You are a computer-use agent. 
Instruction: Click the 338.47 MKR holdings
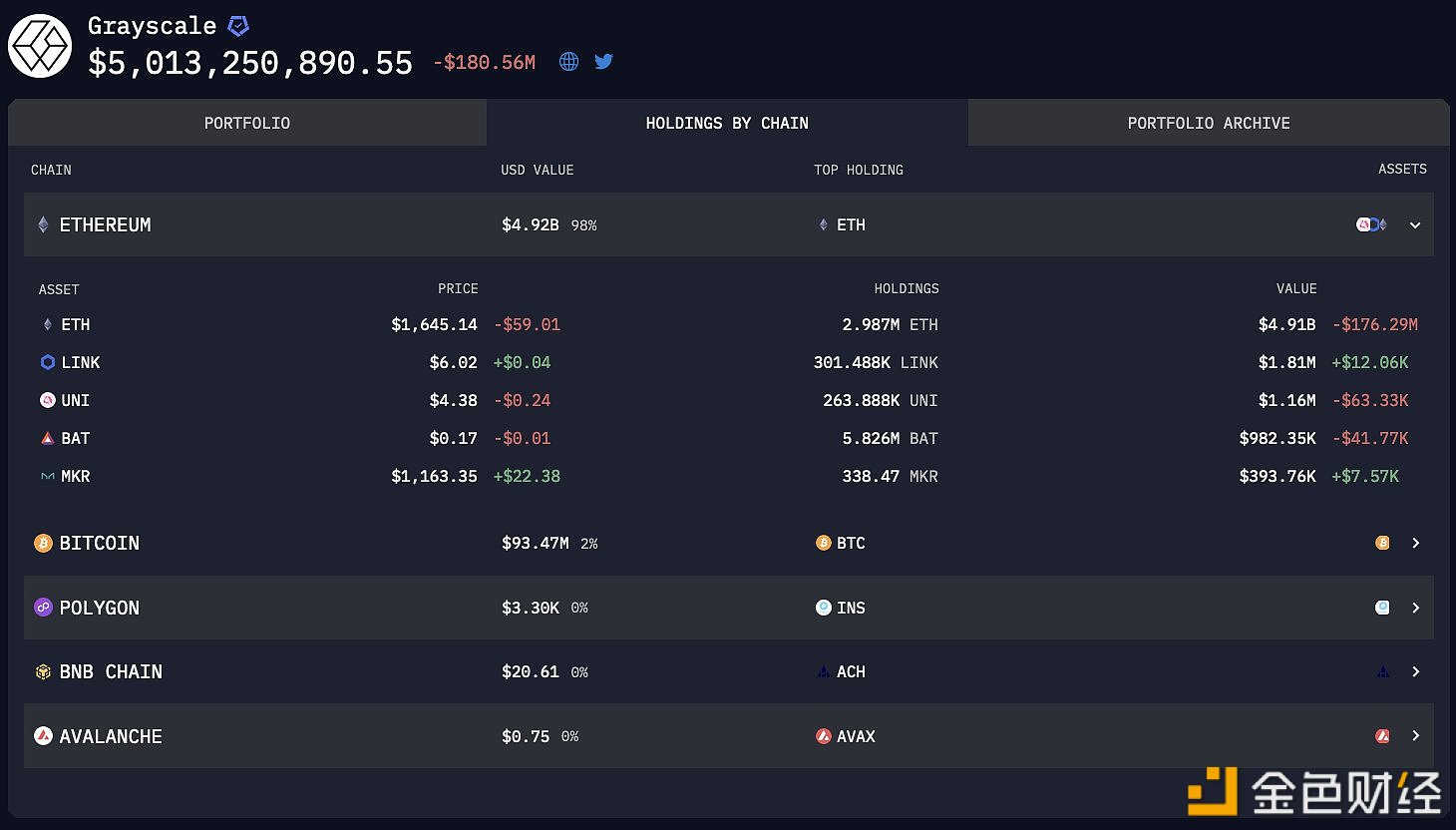[891, 476]
